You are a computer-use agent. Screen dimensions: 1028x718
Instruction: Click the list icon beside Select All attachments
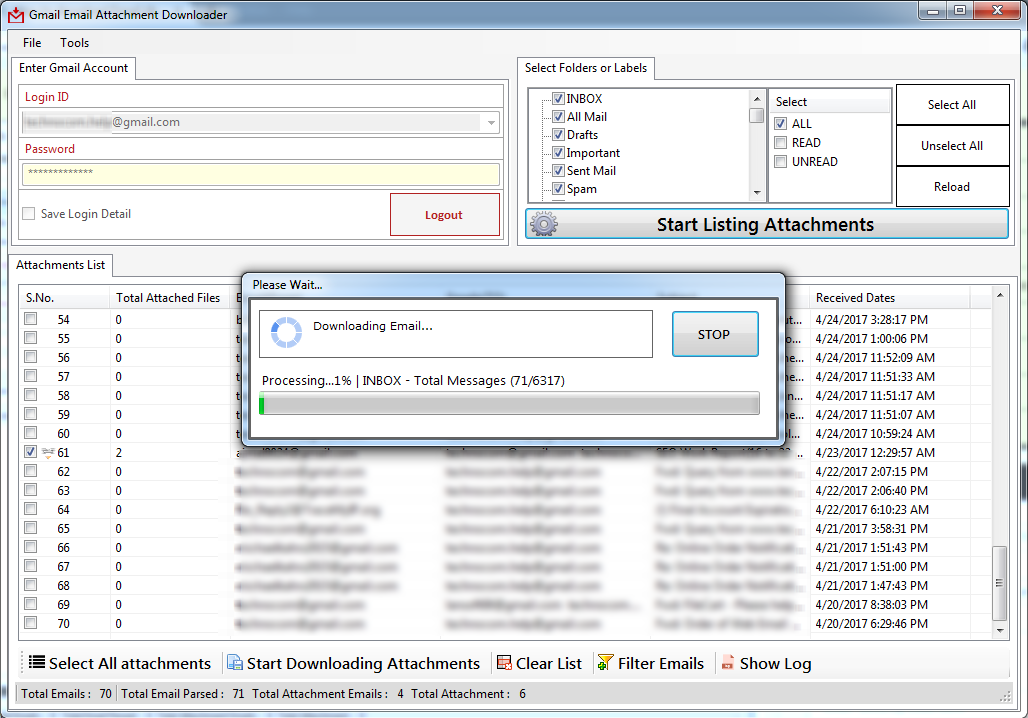pos(37,662)
